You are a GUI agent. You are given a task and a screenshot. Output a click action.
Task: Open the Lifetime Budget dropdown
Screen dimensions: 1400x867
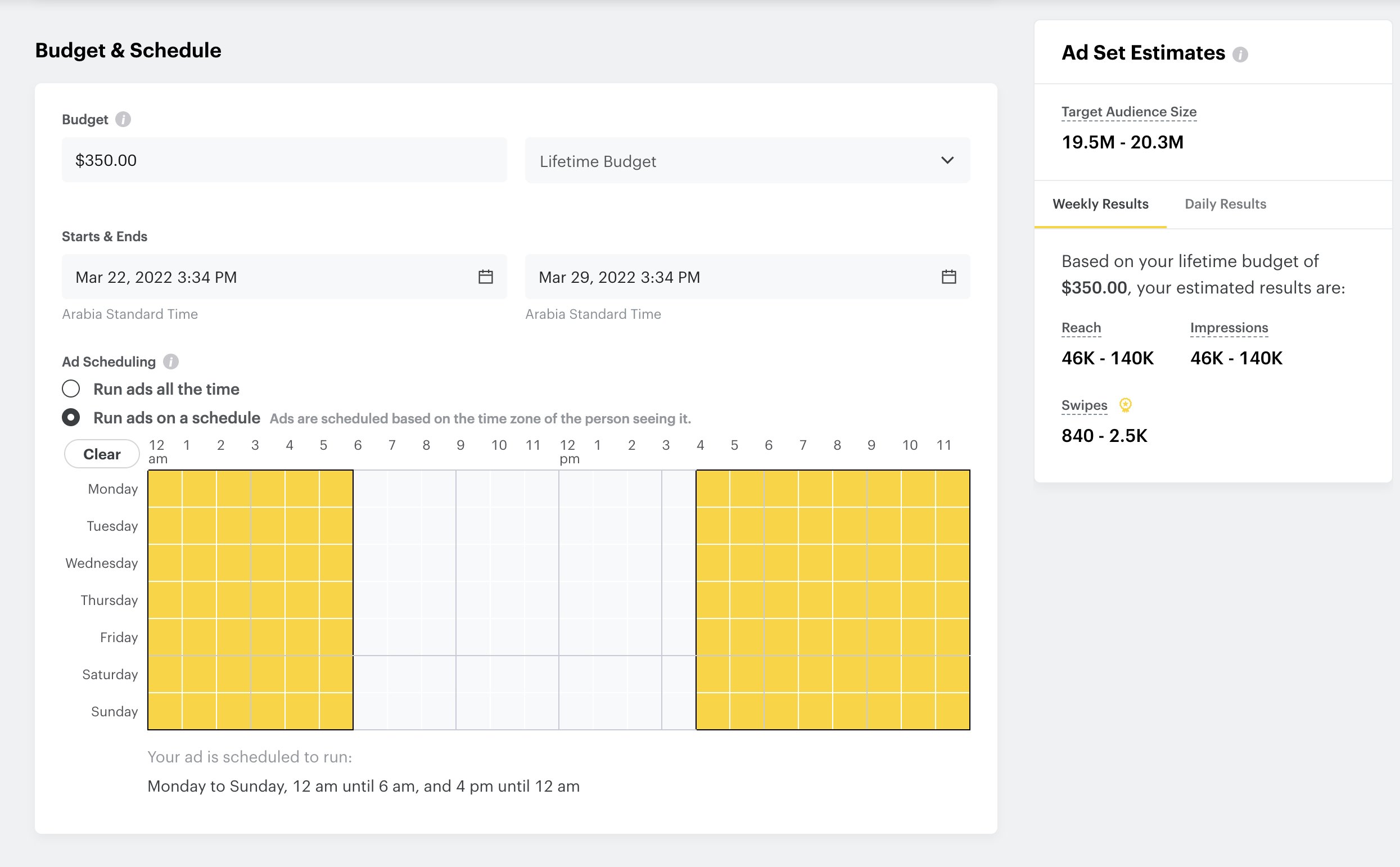click(748, 161)
